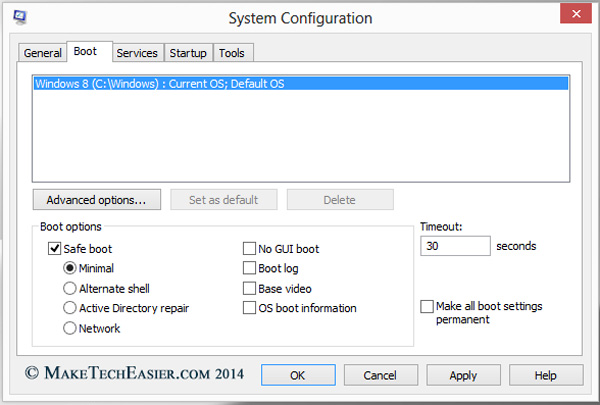Image resolution: width=600 pixels, height=405 pixels.
Task: Tick the Boot log checkbox
Action: pos(250,269)
